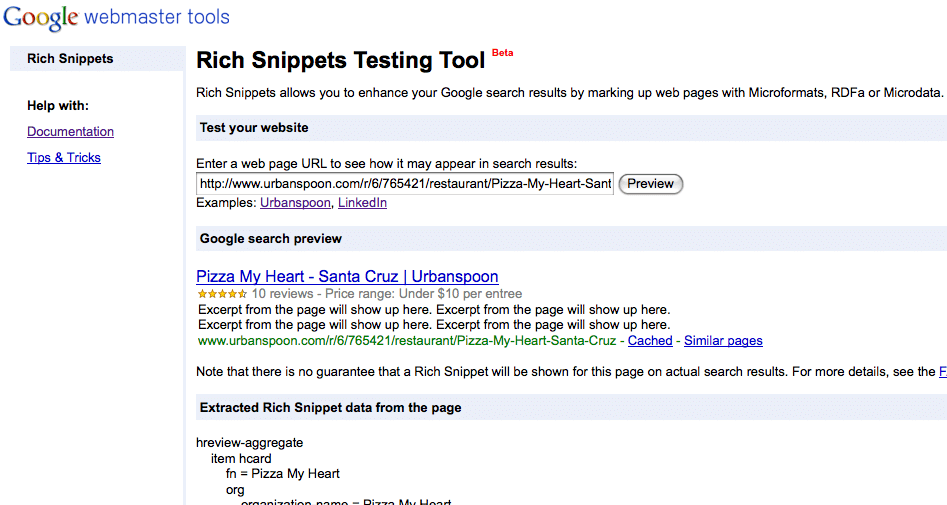Try the LinkedIn example link
The height and width of the screenshot is (505, 947).
coord(362,203)
